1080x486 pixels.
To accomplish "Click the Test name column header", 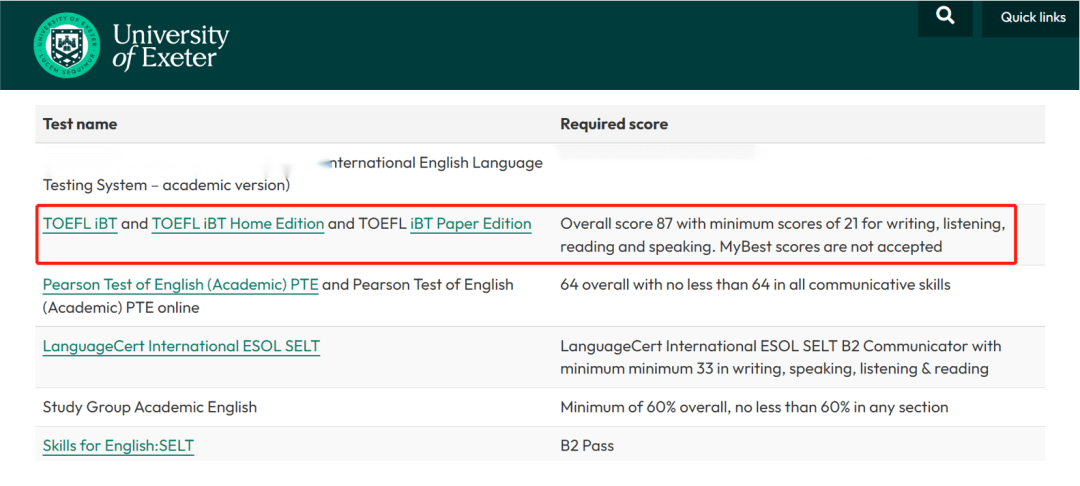I will point(80,124).
